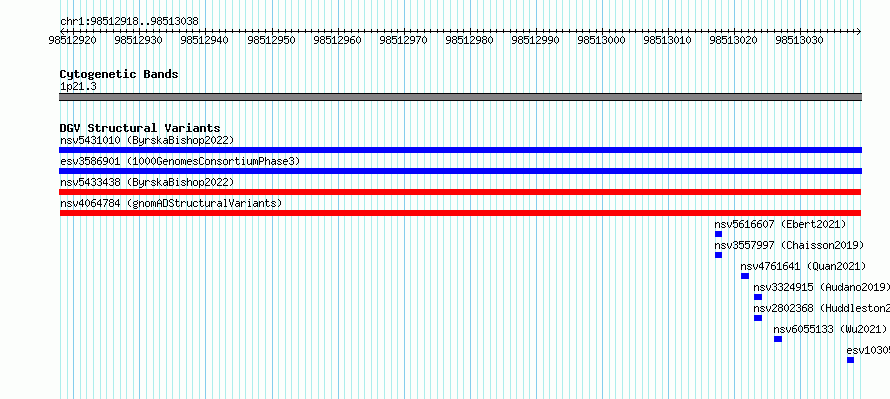Click the 98512990 ruler coordinate
This screenshot has height=399, width=890.
(535, 40)
